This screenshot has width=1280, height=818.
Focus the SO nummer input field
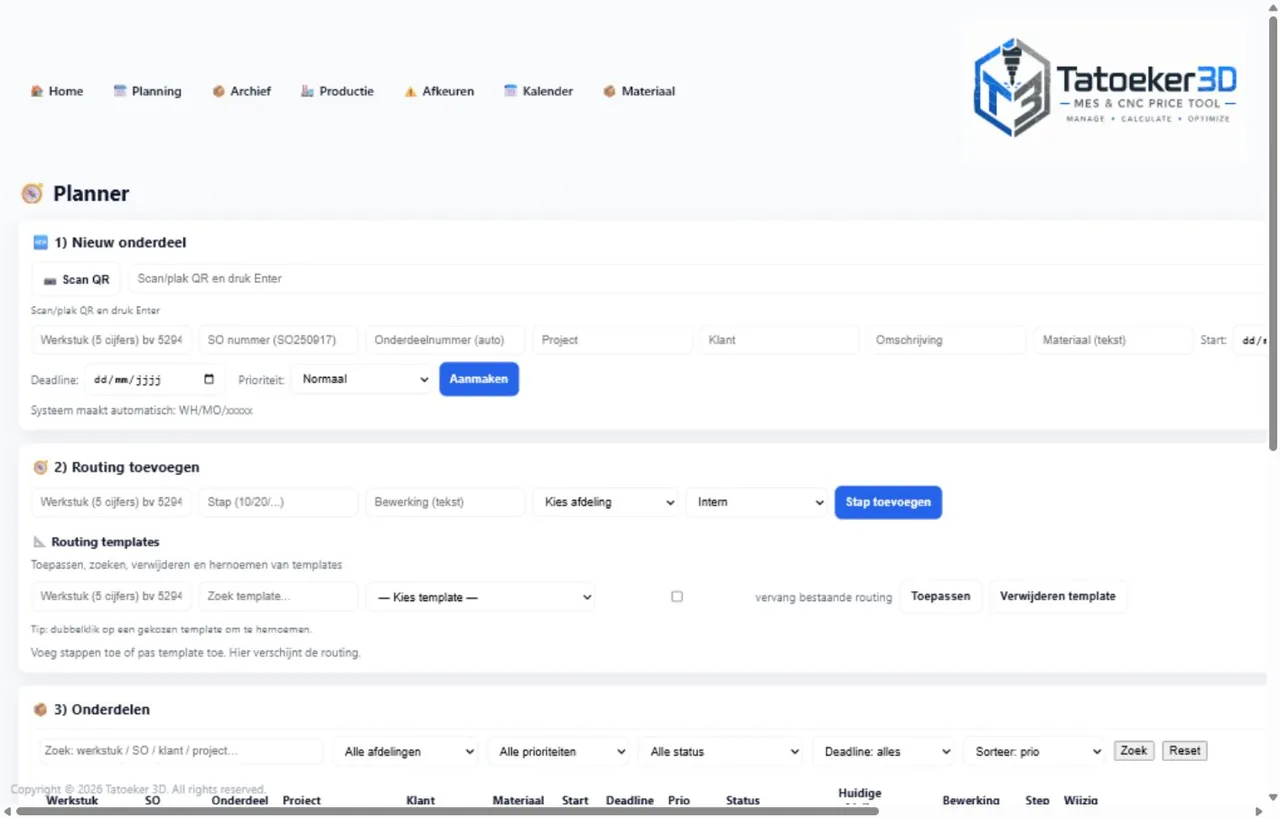pyautogui.click(x=278, y=340)
